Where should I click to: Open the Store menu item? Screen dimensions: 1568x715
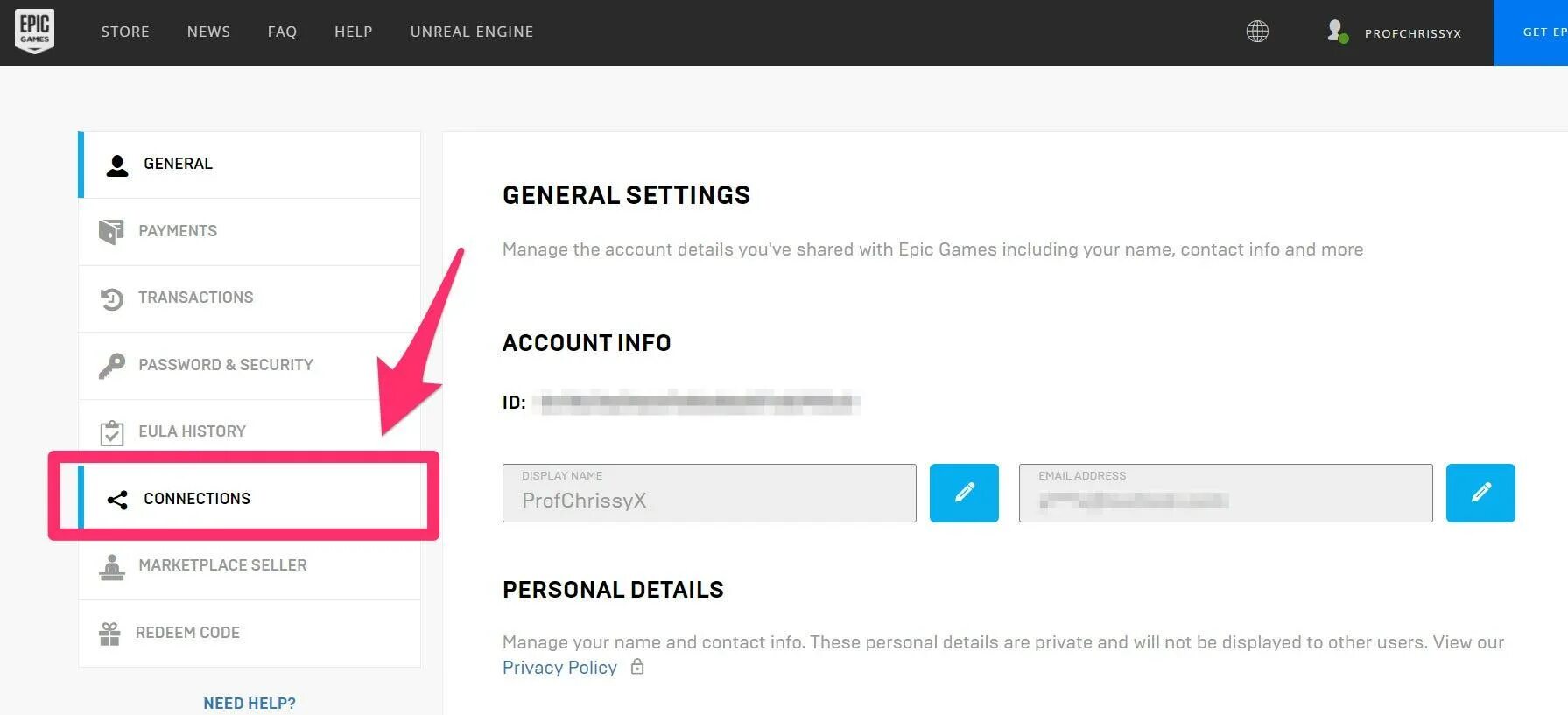click(125, 32)
